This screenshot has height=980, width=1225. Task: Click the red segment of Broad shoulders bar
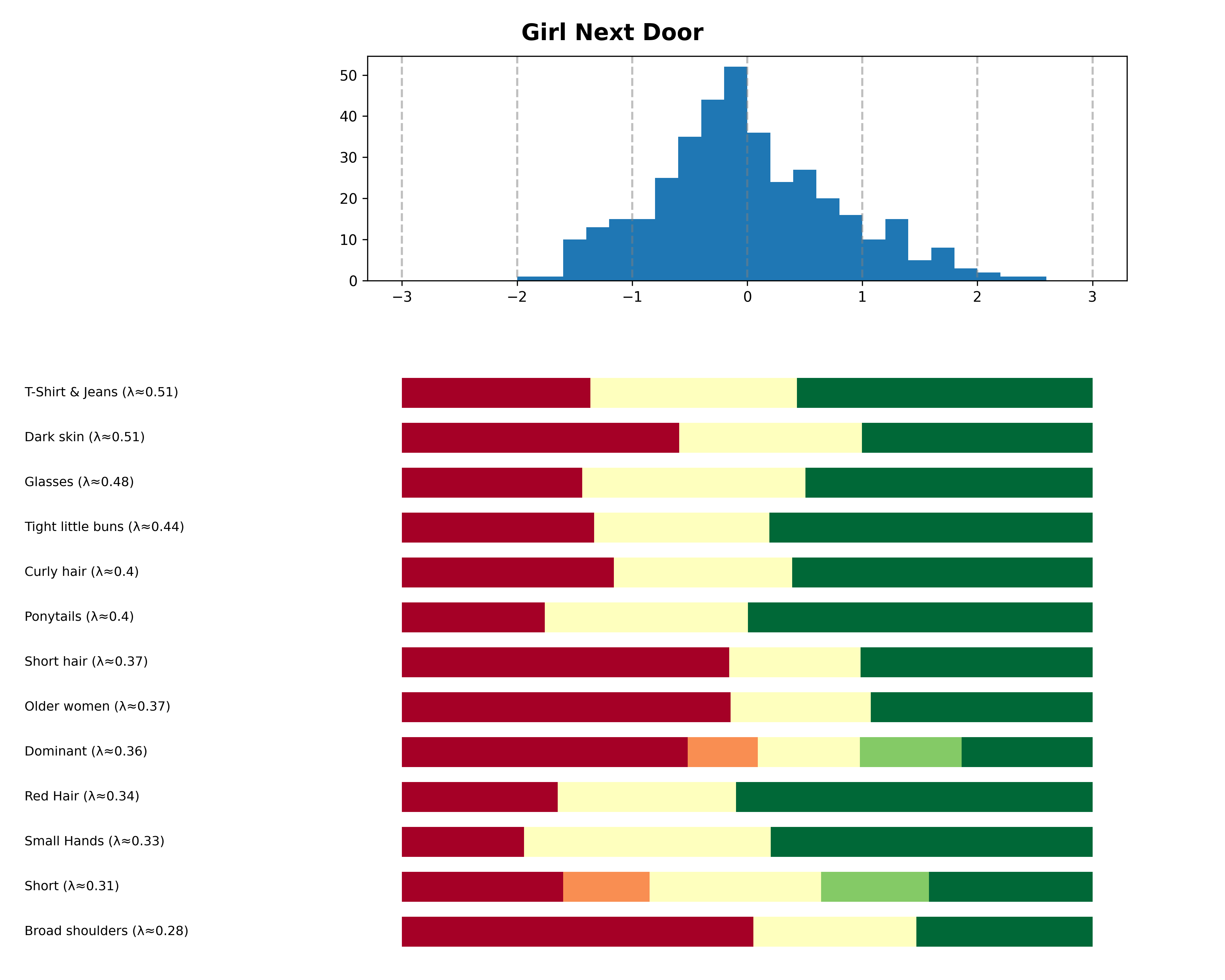pyautogui.click(x=577, y=931)
